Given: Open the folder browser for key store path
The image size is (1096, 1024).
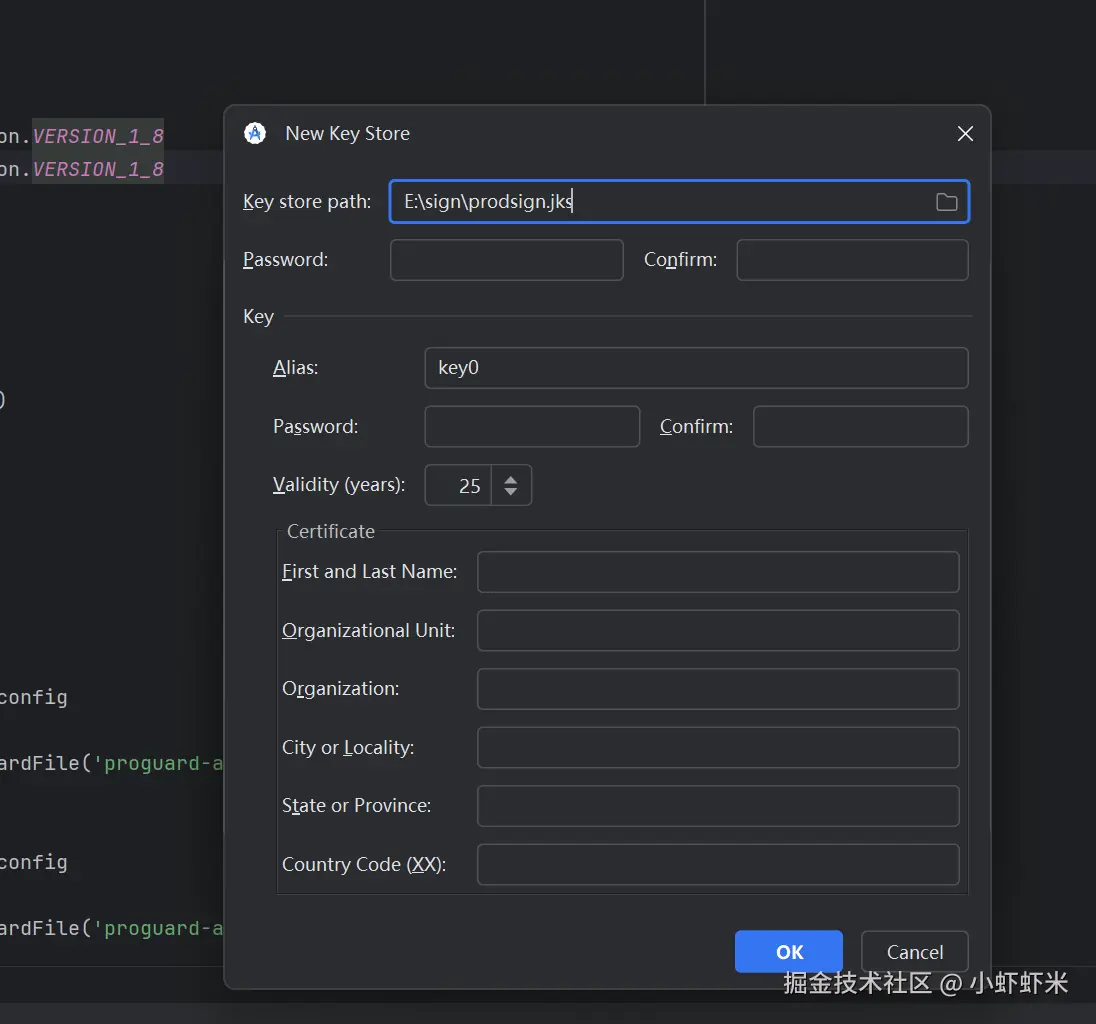Looking at the screenshot, I should tap(946, 202).
